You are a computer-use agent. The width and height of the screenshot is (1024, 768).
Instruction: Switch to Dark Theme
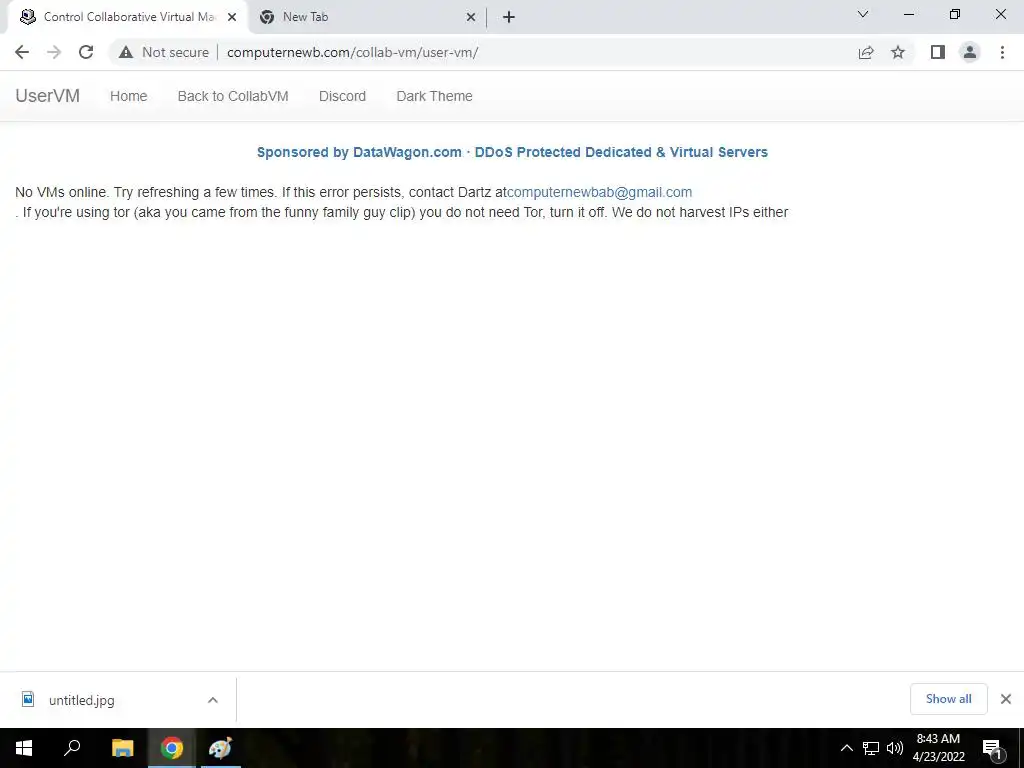(434, 96)
